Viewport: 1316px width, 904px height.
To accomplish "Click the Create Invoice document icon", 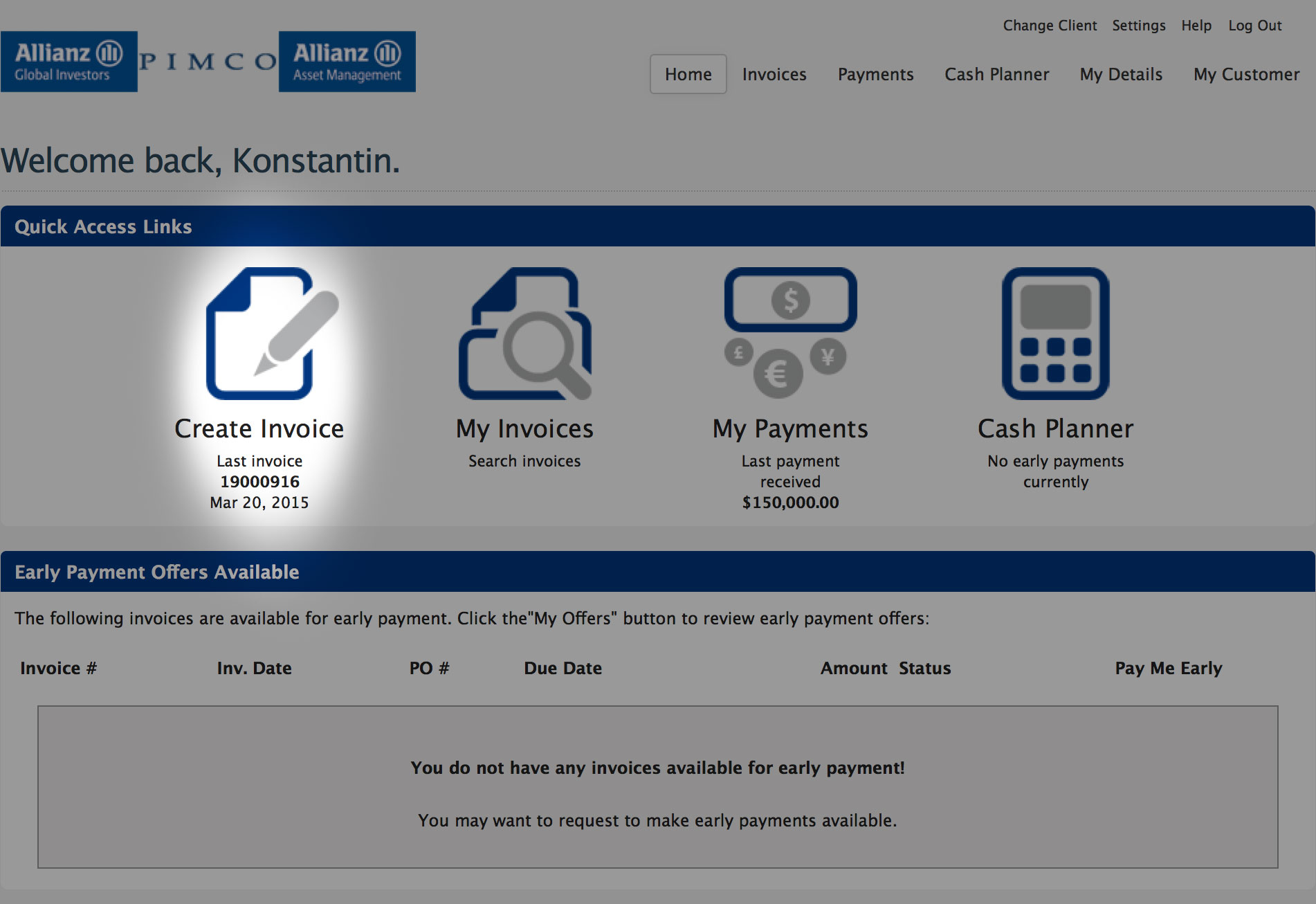I will click(x=261, y=332).
